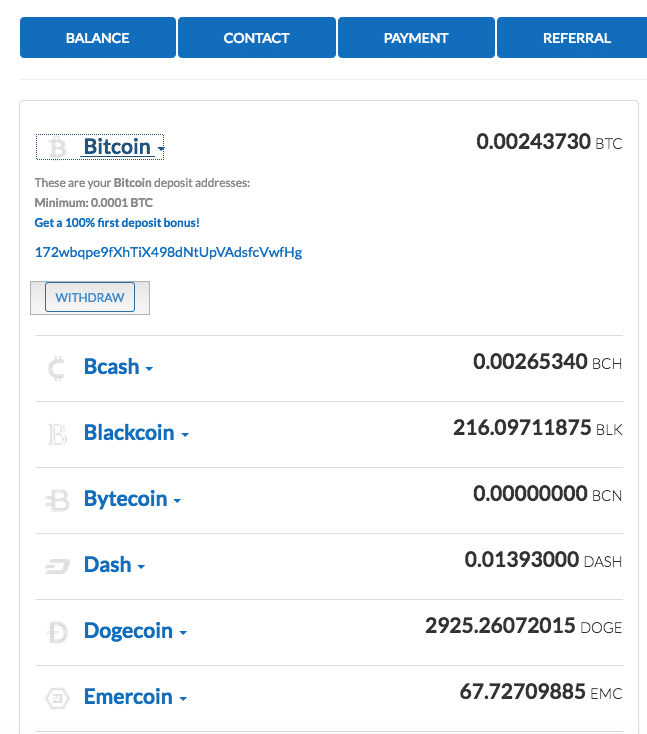Click the Bytecoin coin icon

pos(57,500)
